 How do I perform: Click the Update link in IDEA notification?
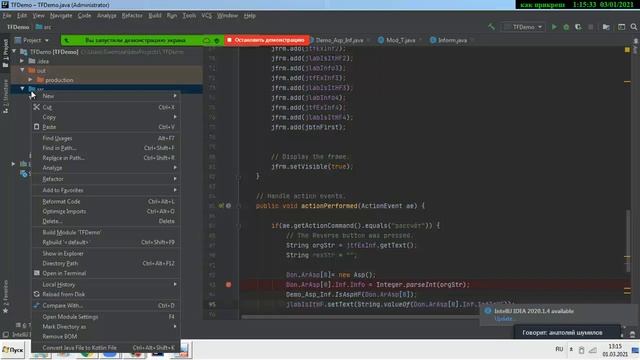[x=503, y=319]
